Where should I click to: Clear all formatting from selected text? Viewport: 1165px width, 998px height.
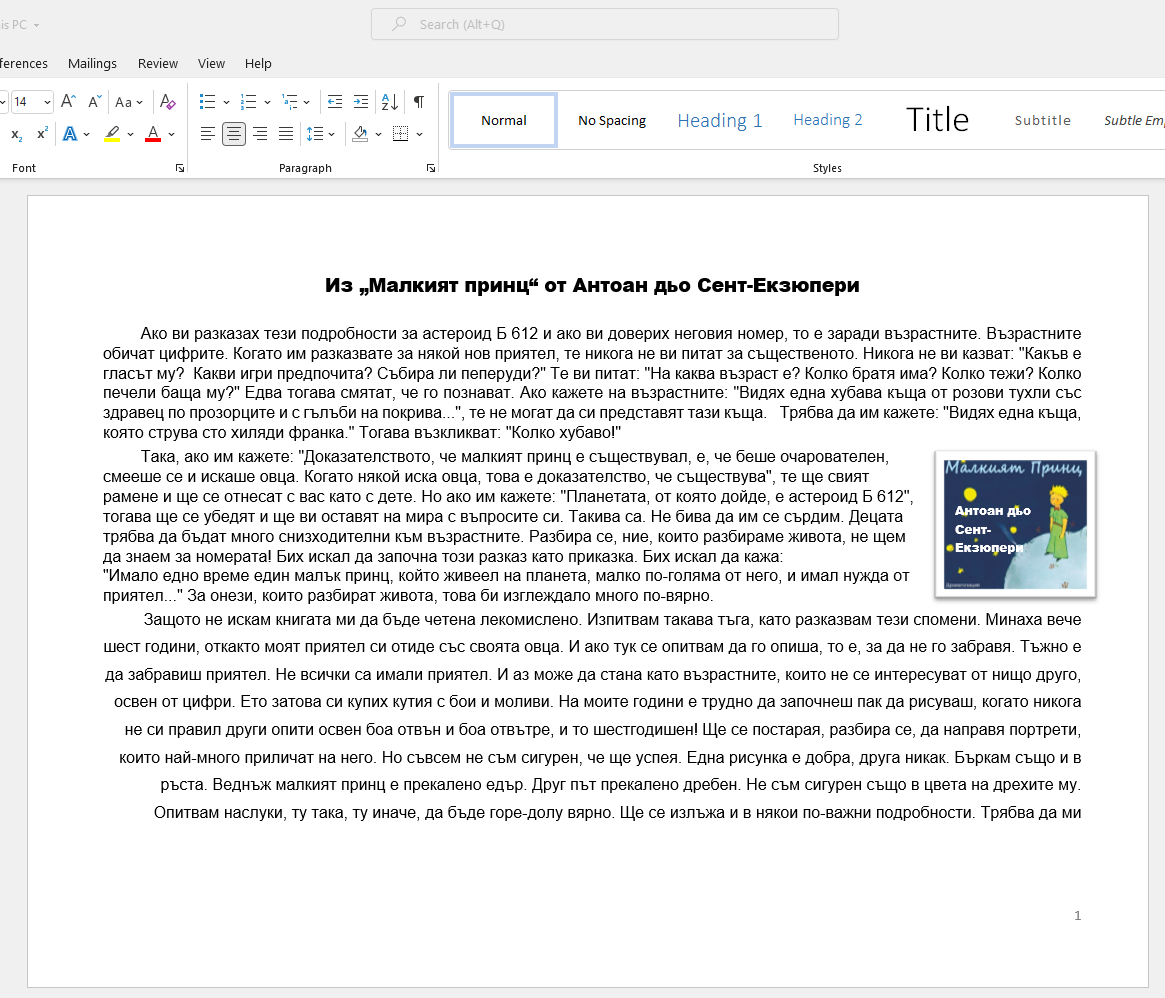pyautogui.click(x=168, y=101)
